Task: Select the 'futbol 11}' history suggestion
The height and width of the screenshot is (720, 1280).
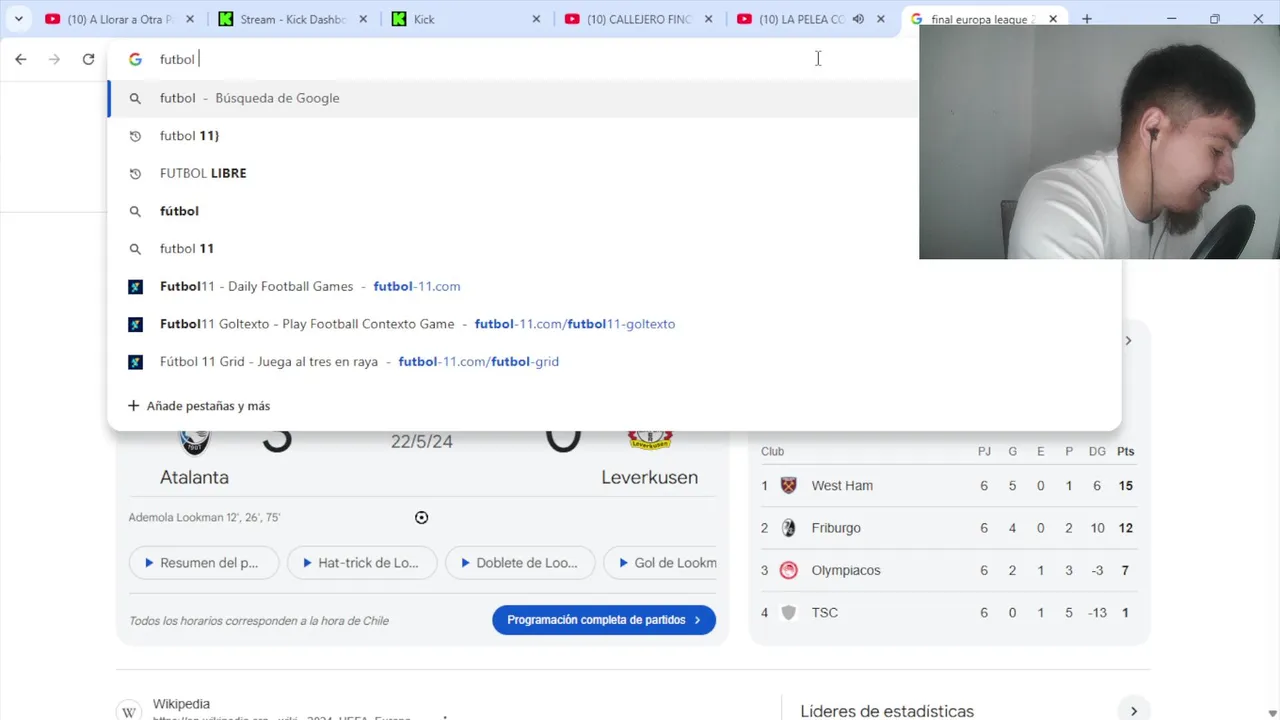Action: [x=513, y=136]
